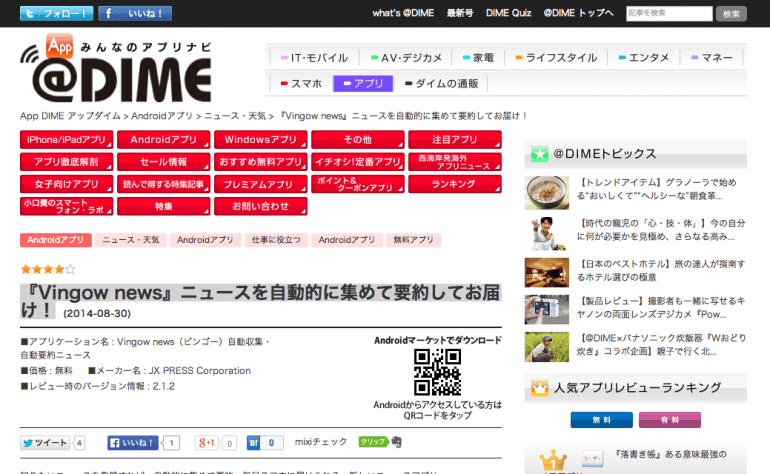This screenshot has height=474, width=770.
Task: Open what's @DIME link
Action: (x=403, y=13)
